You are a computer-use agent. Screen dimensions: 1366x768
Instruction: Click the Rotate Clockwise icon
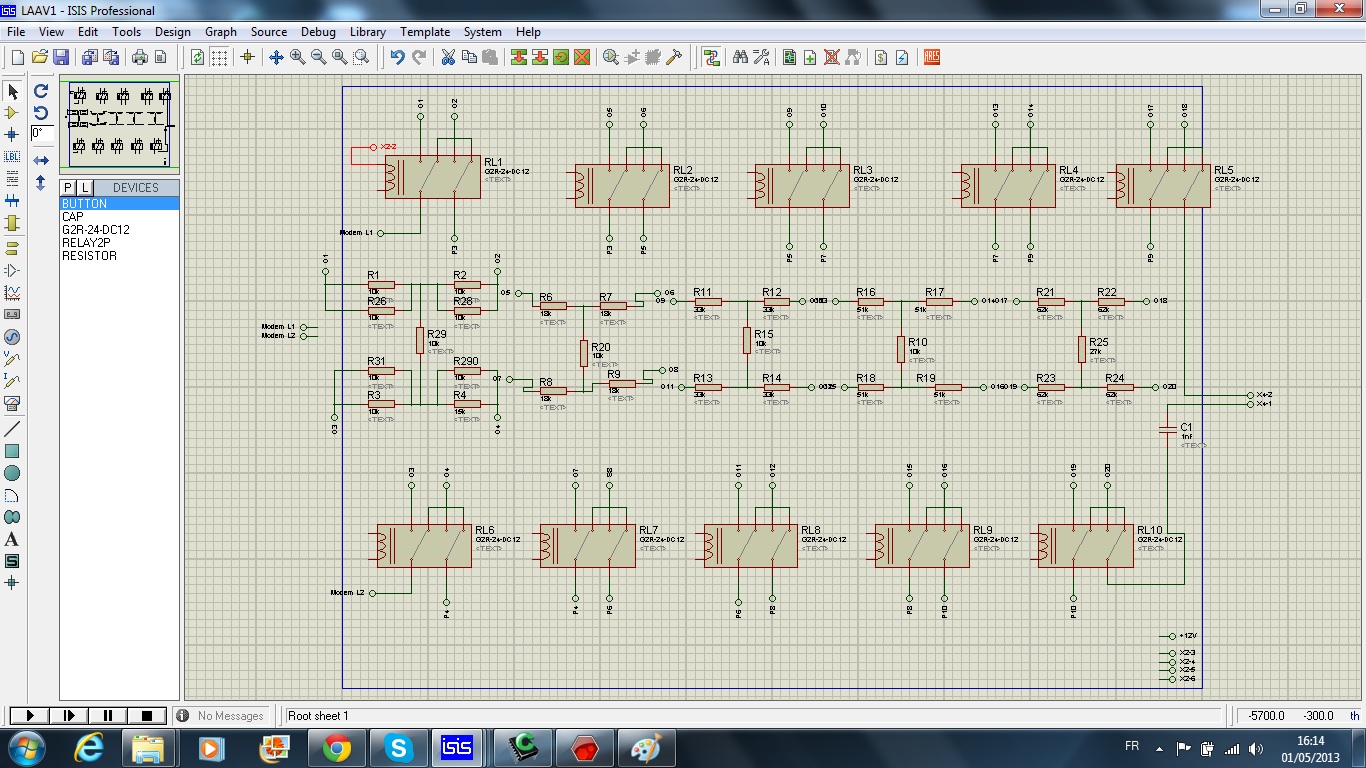41,91
